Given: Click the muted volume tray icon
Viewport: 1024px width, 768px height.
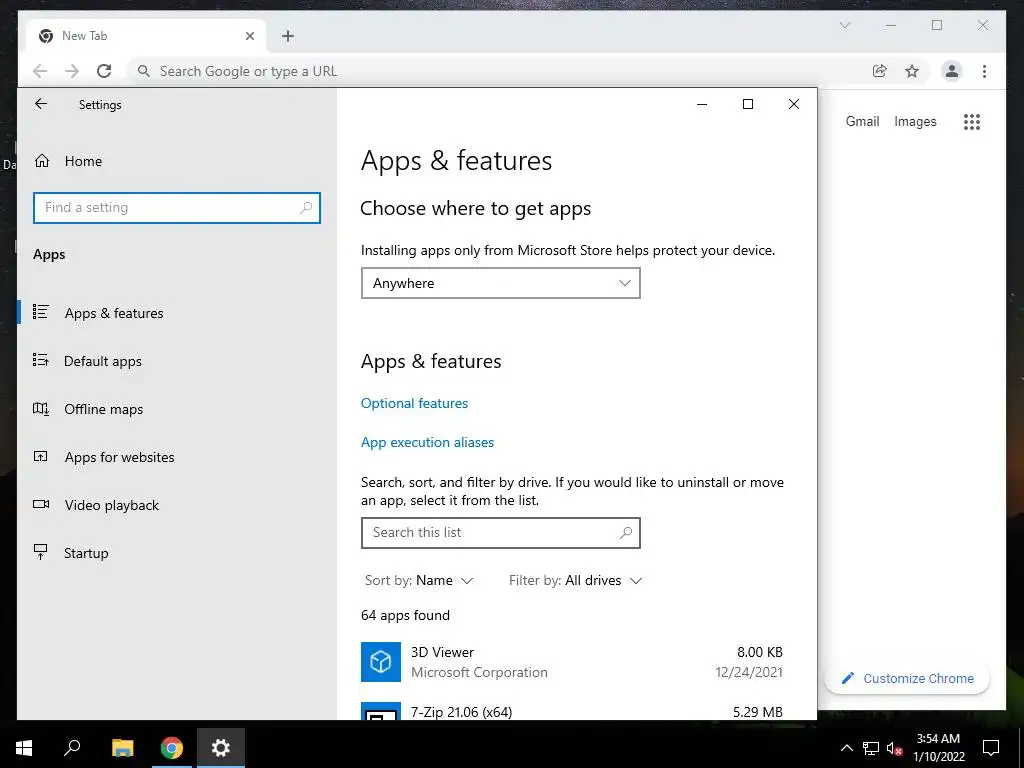Looking at the screenshot, I should tap(894, 748).
